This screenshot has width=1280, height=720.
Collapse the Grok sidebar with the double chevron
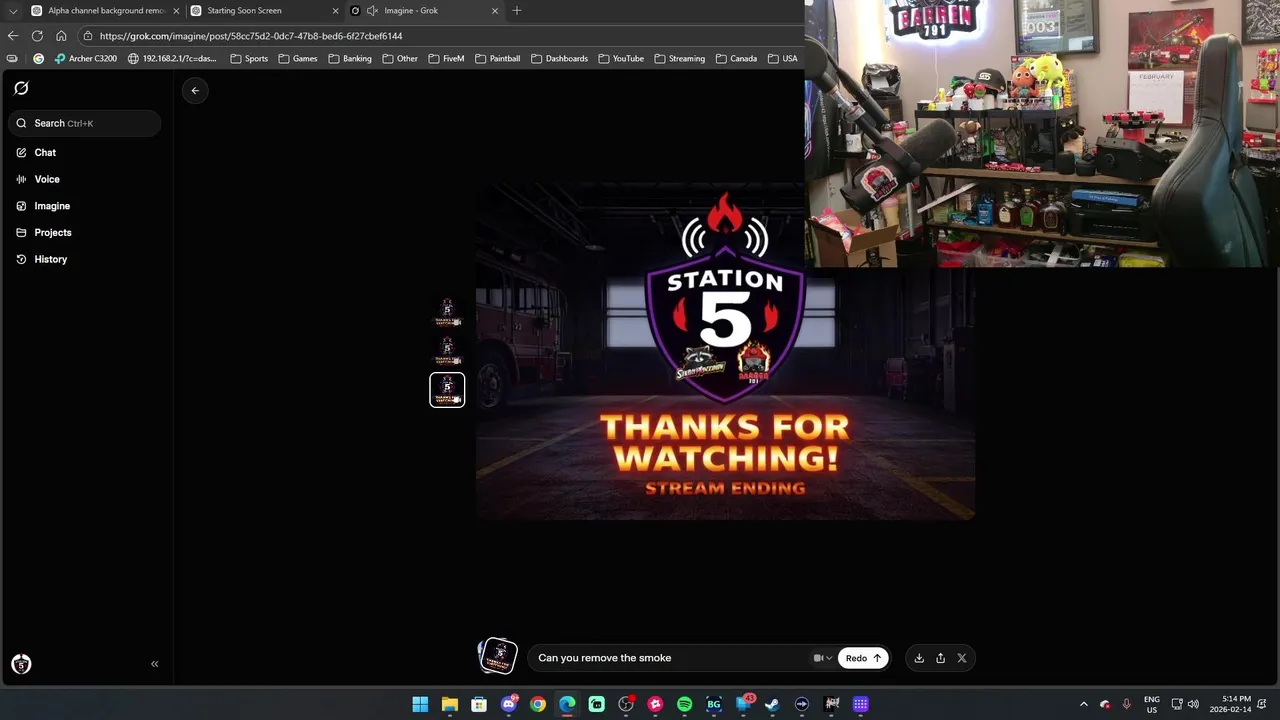point(154,664)
